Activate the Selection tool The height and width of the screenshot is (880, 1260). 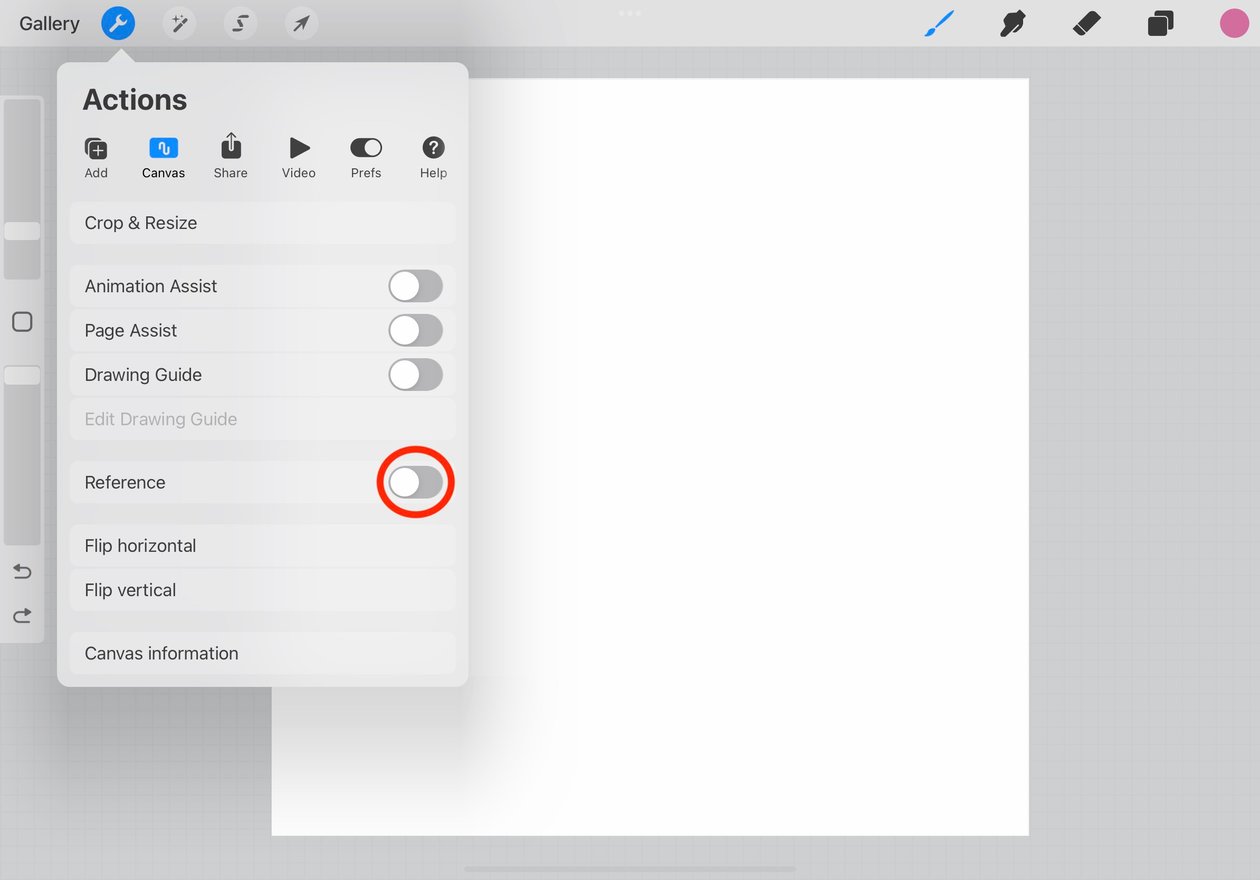click(240, 23)
